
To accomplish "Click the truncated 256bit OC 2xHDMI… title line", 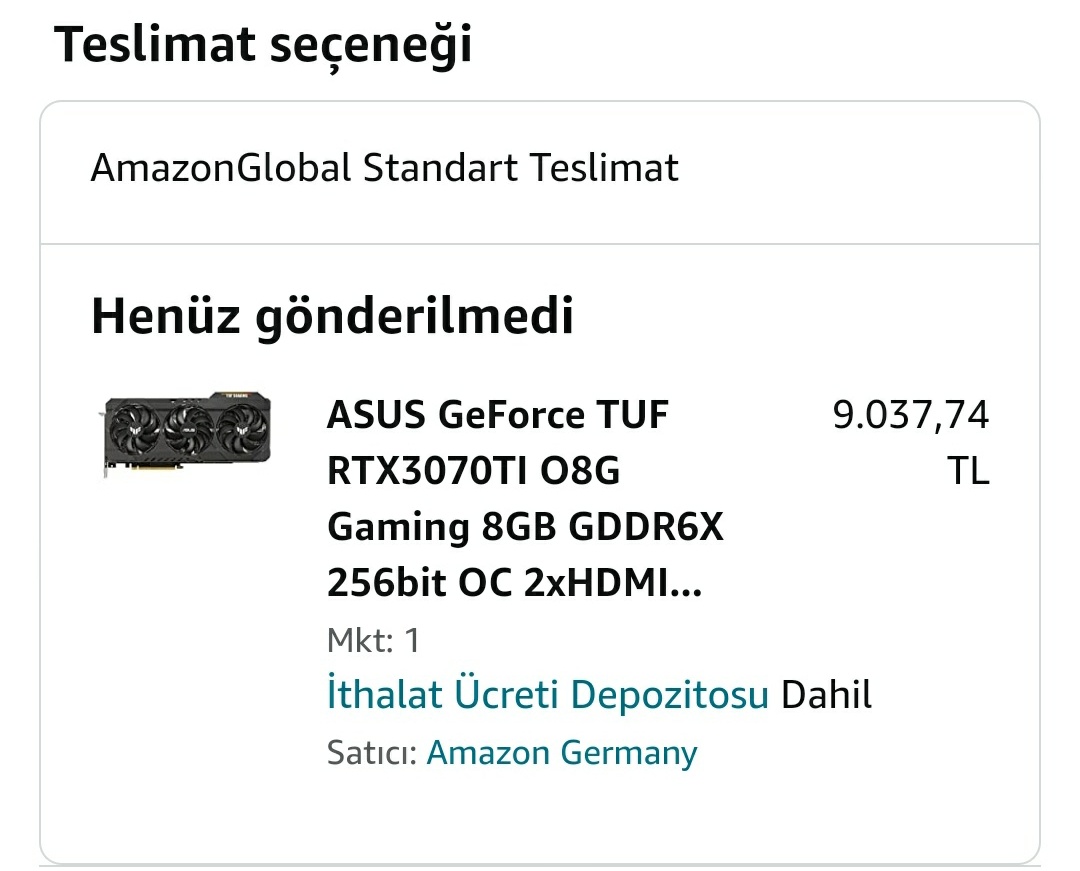I will click(515, 583).
